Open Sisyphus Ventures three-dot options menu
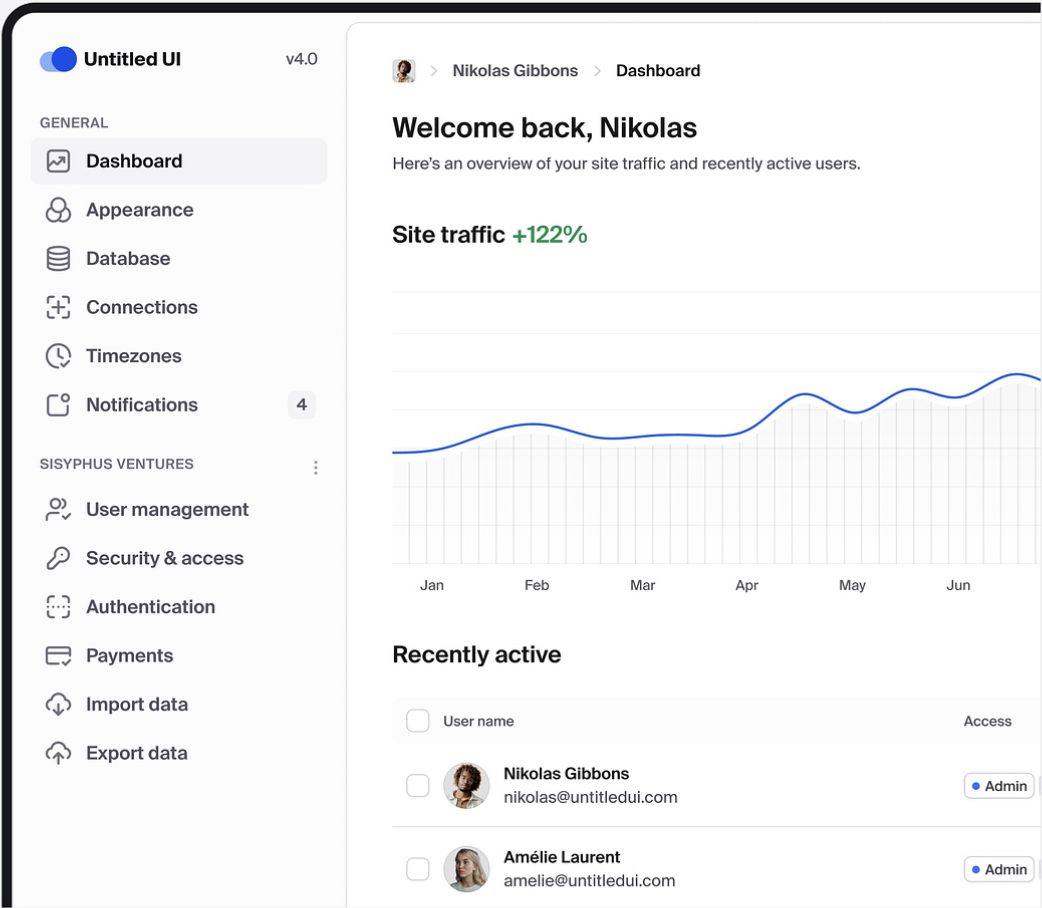This screenshot has width=1042, height=908. [316, 467]
